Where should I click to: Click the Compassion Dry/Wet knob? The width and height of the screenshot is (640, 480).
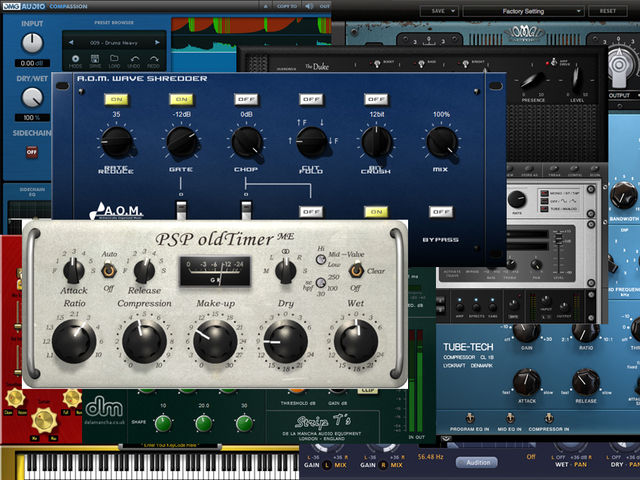[32, 98]
